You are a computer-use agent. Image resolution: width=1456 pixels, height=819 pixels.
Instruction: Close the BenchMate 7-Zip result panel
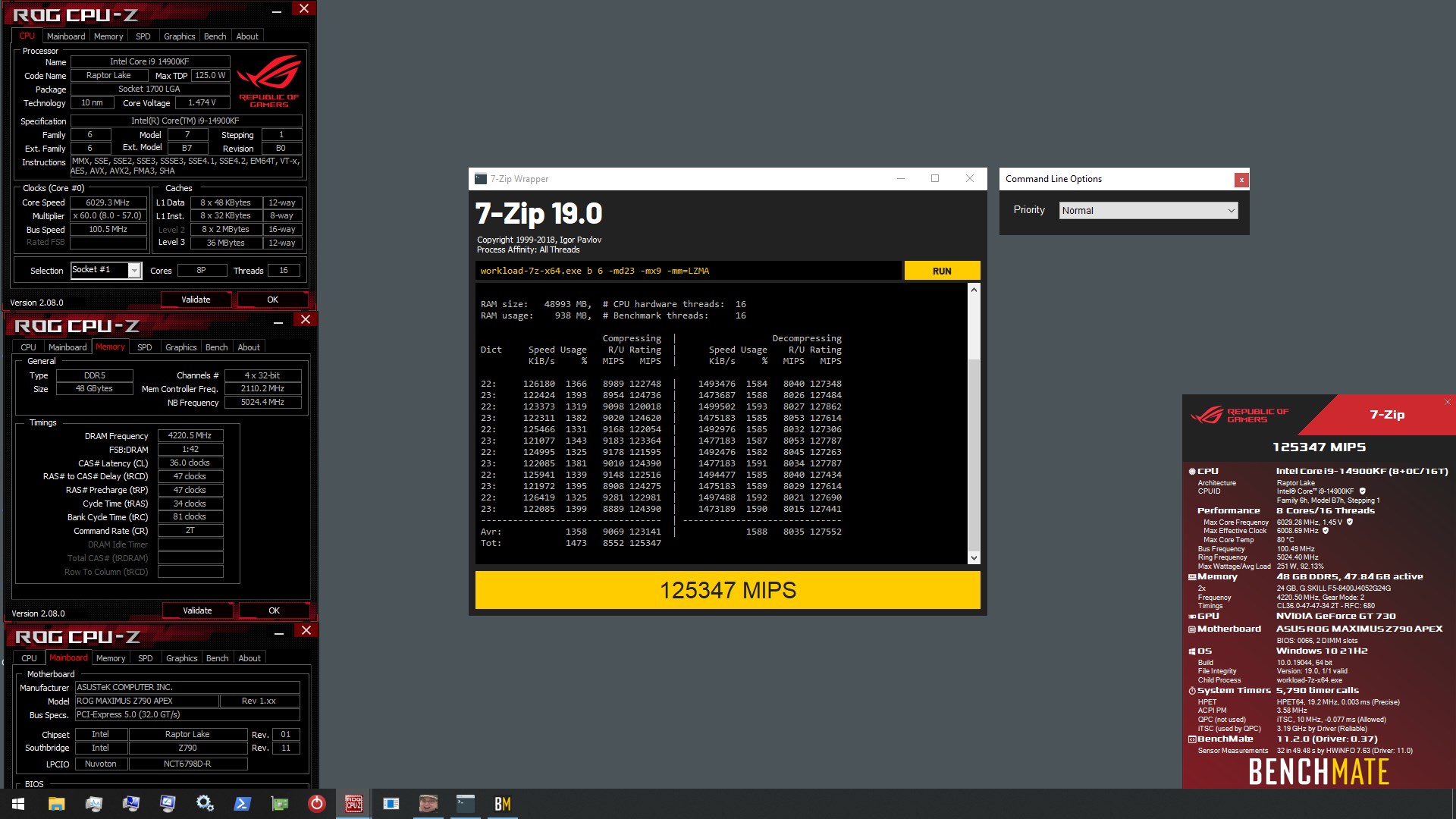(x=1447, y=402)
